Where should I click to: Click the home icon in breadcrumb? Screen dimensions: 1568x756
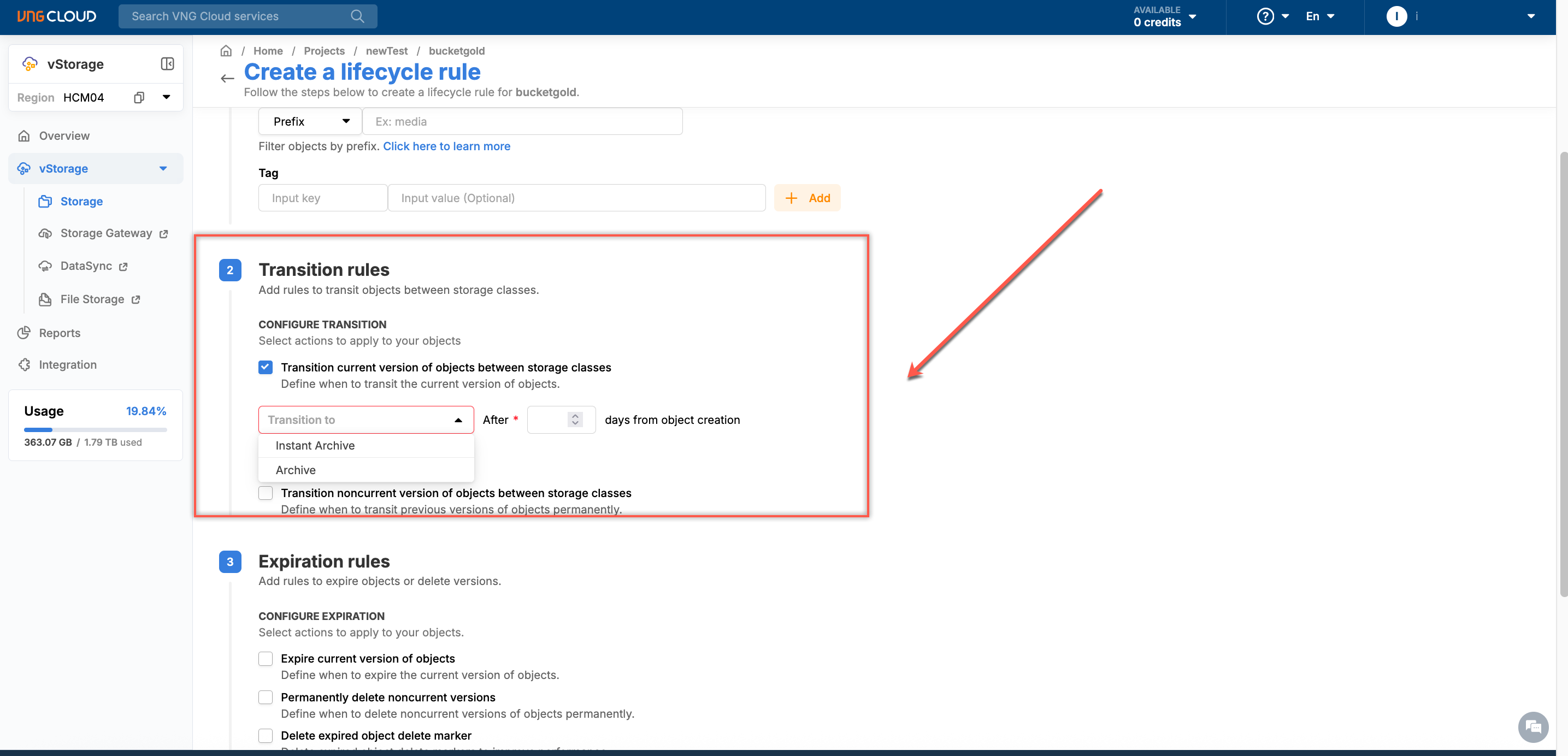tap(226, 50)
